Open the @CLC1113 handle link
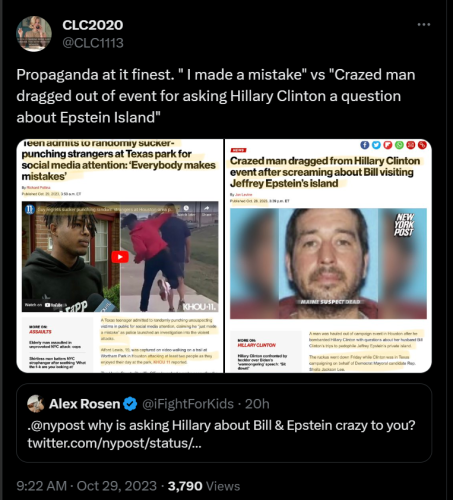 (93, 43)
